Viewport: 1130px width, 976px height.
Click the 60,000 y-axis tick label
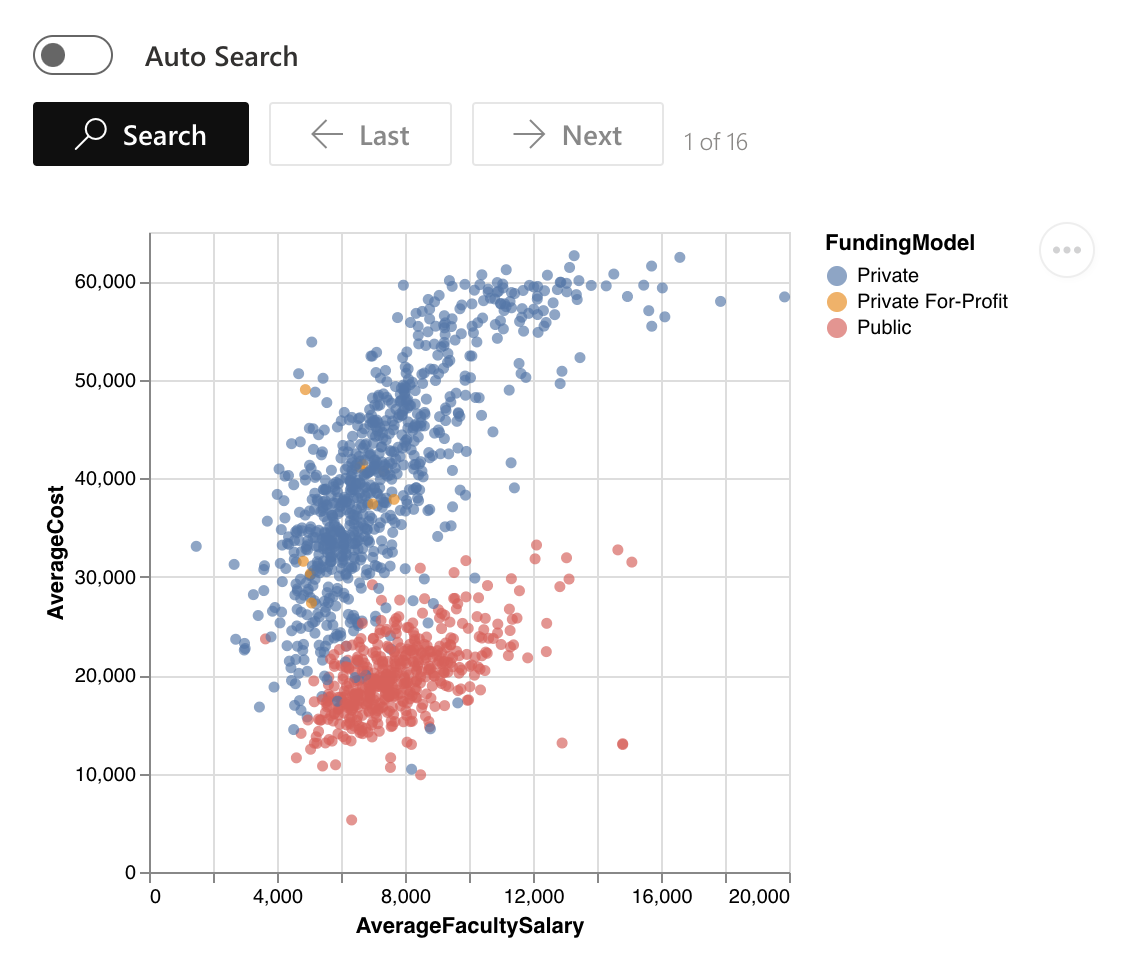pyautogui.click(x=105, y=283)
